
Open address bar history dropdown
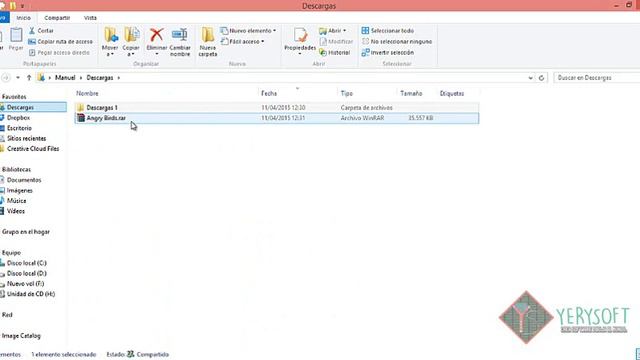(x=530, y=78)
